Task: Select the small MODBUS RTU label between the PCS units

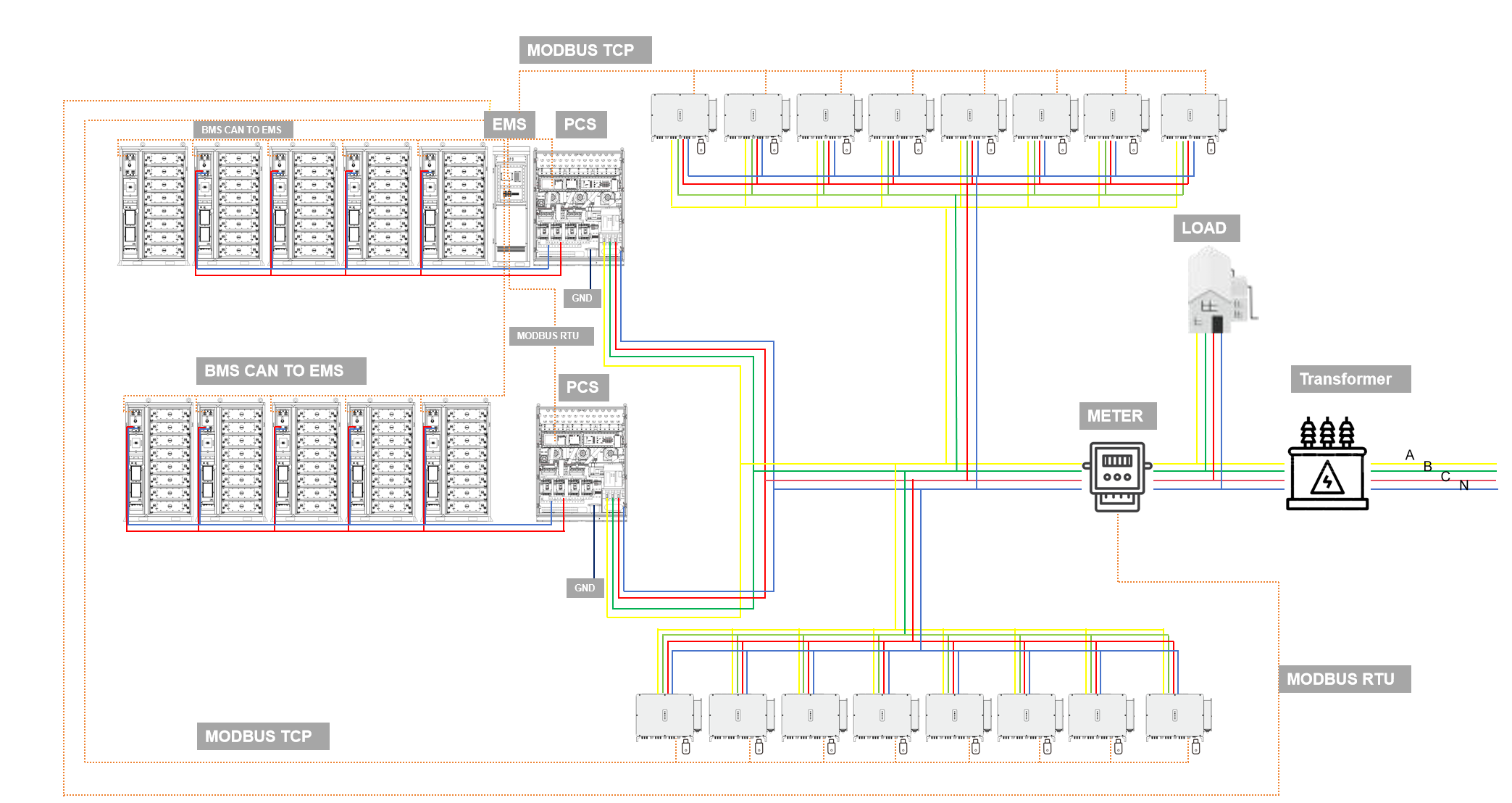Action: pos(551,336)
